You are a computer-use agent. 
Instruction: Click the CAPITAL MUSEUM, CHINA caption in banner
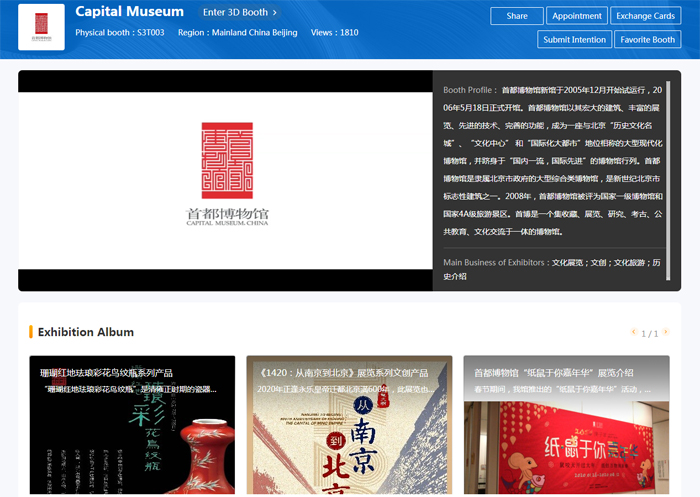[x=227, y=223]
